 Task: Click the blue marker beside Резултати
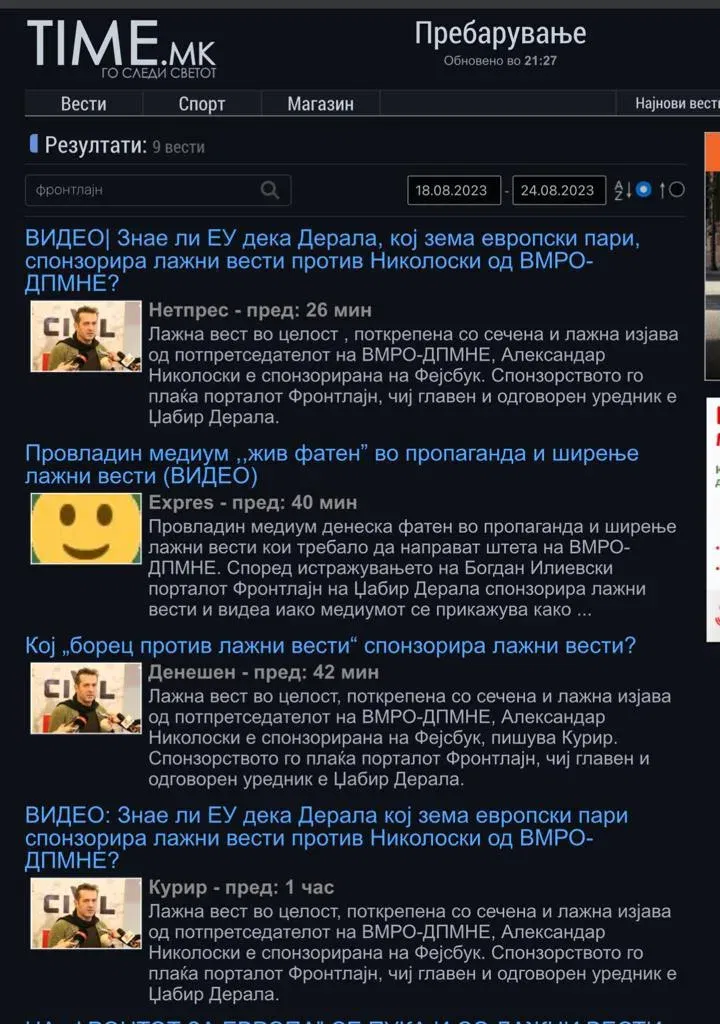coord(33,144)
